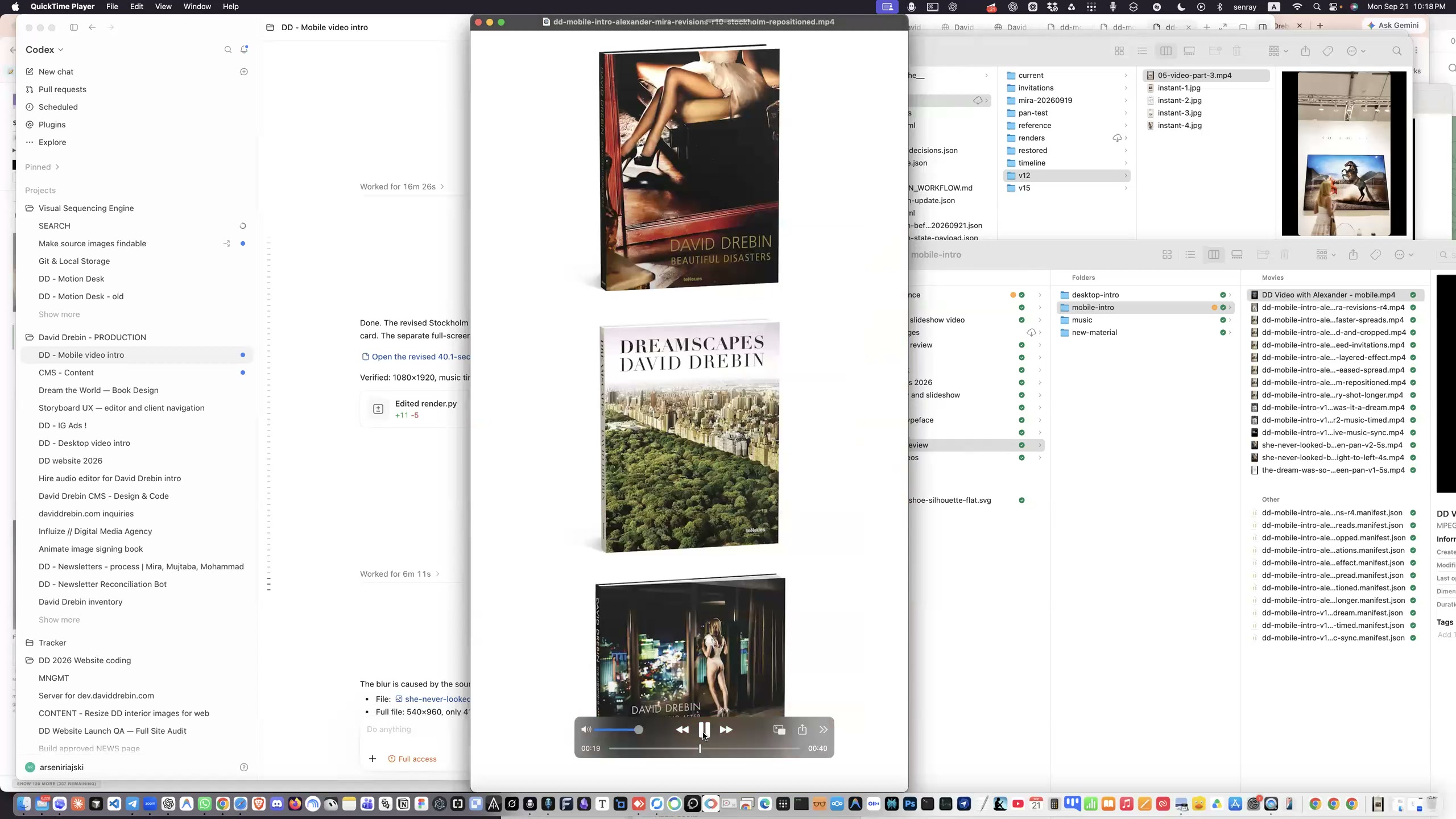This screenshot has height=819, width=1456.
Task: Open the help icon next to arseniriajski
Action: tap(244, 767)
